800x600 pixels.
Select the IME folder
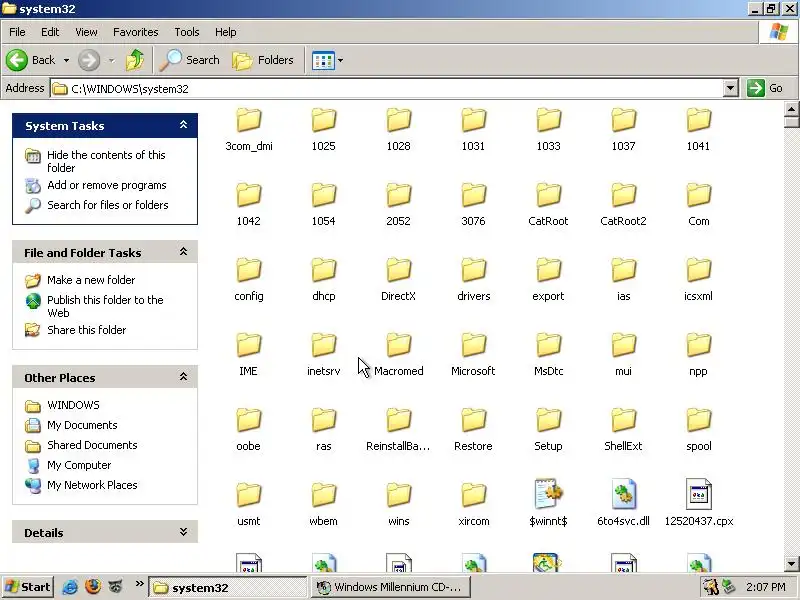click(x=248, y=355)
